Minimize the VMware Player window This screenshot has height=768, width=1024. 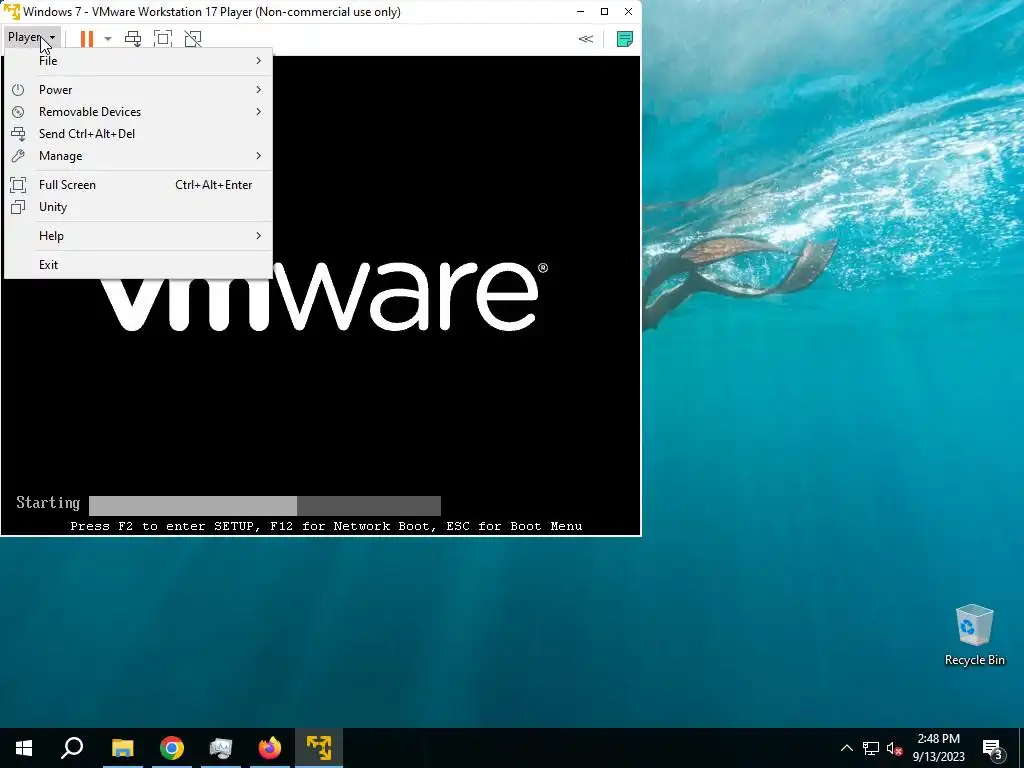pos(581,12)
